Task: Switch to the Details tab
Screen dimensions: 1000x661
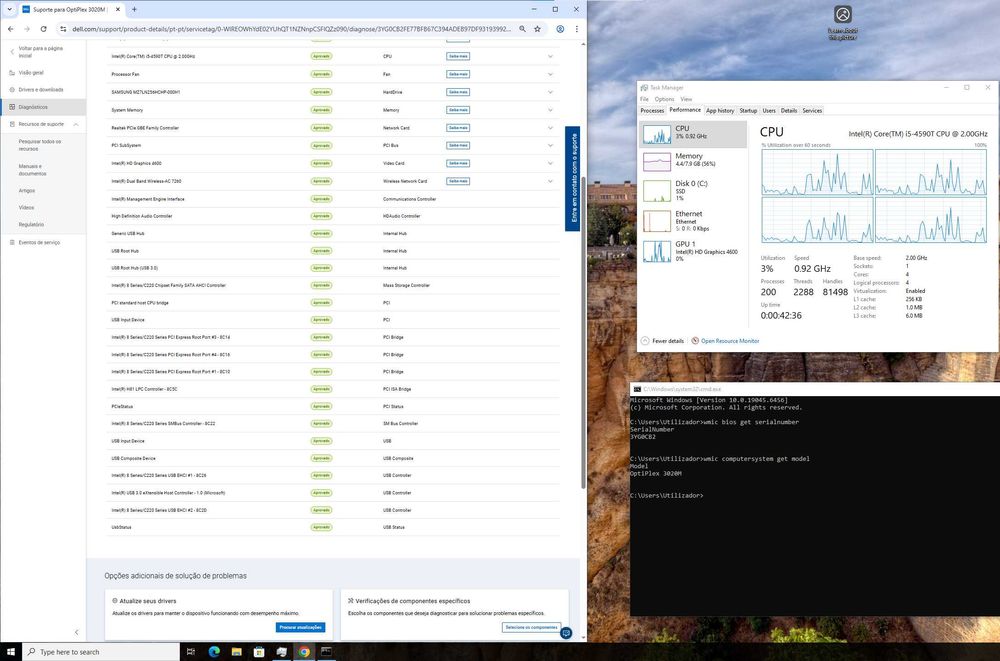Action: point(789,110)
